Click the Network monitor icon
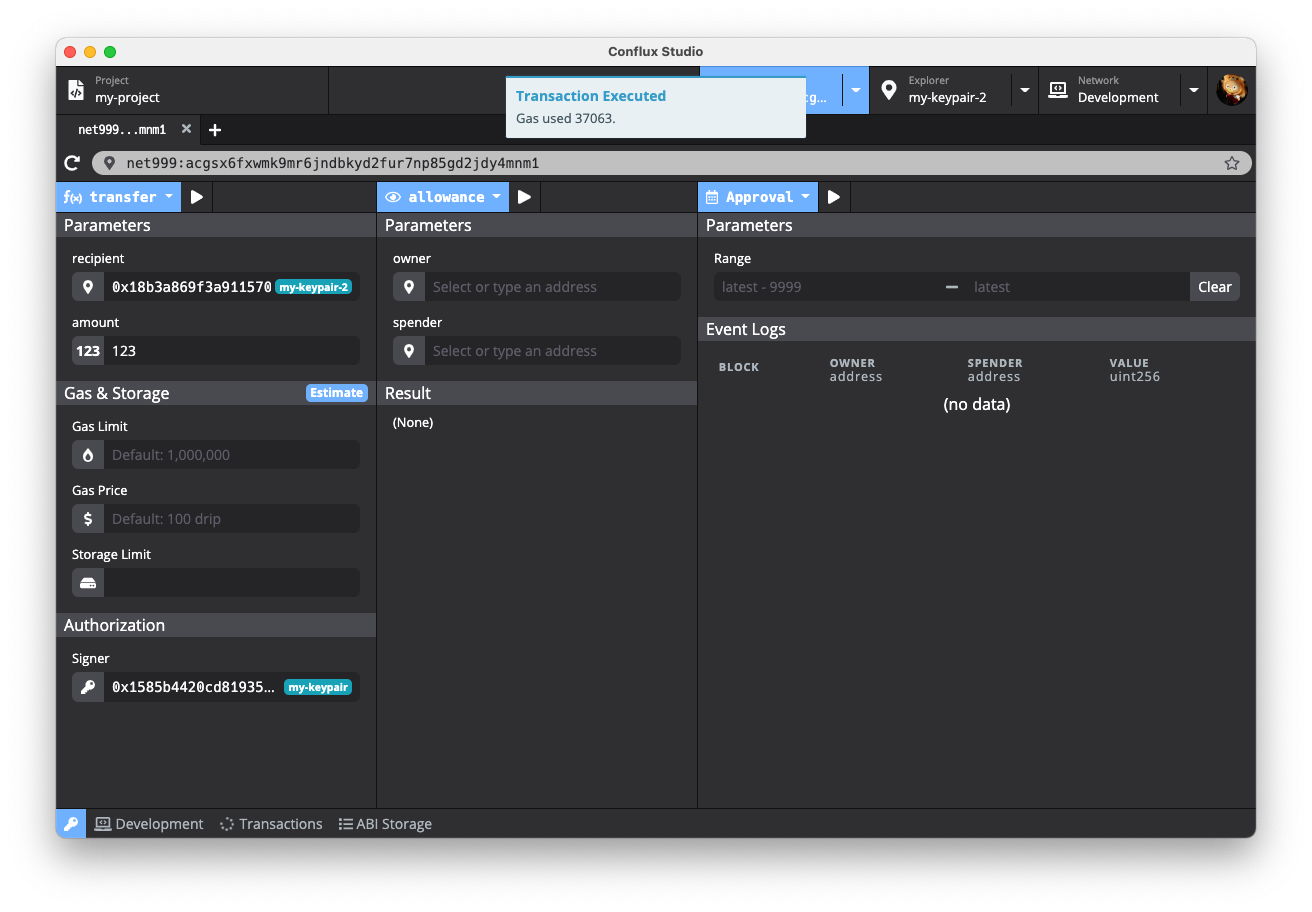 (x=1058, y=90)
